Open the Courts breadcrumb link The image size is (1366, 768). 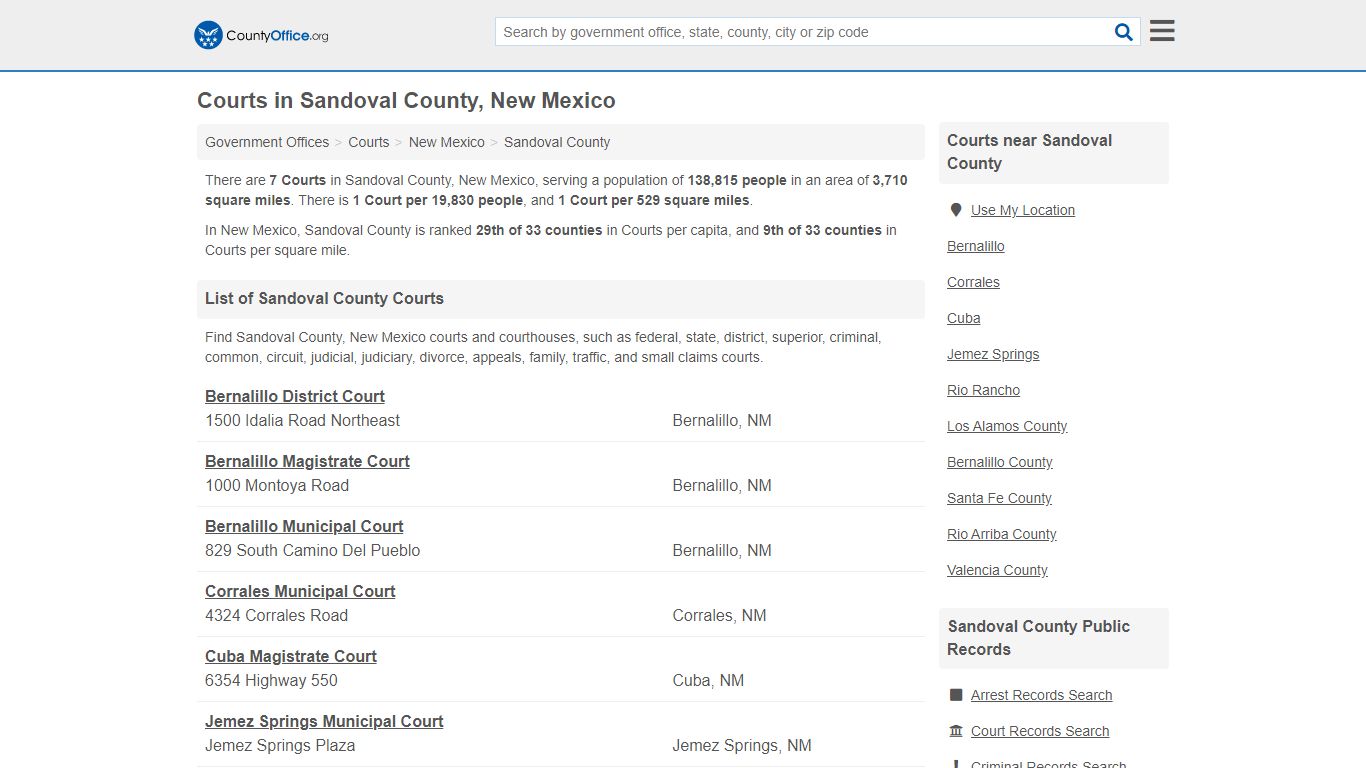point(369,142)
